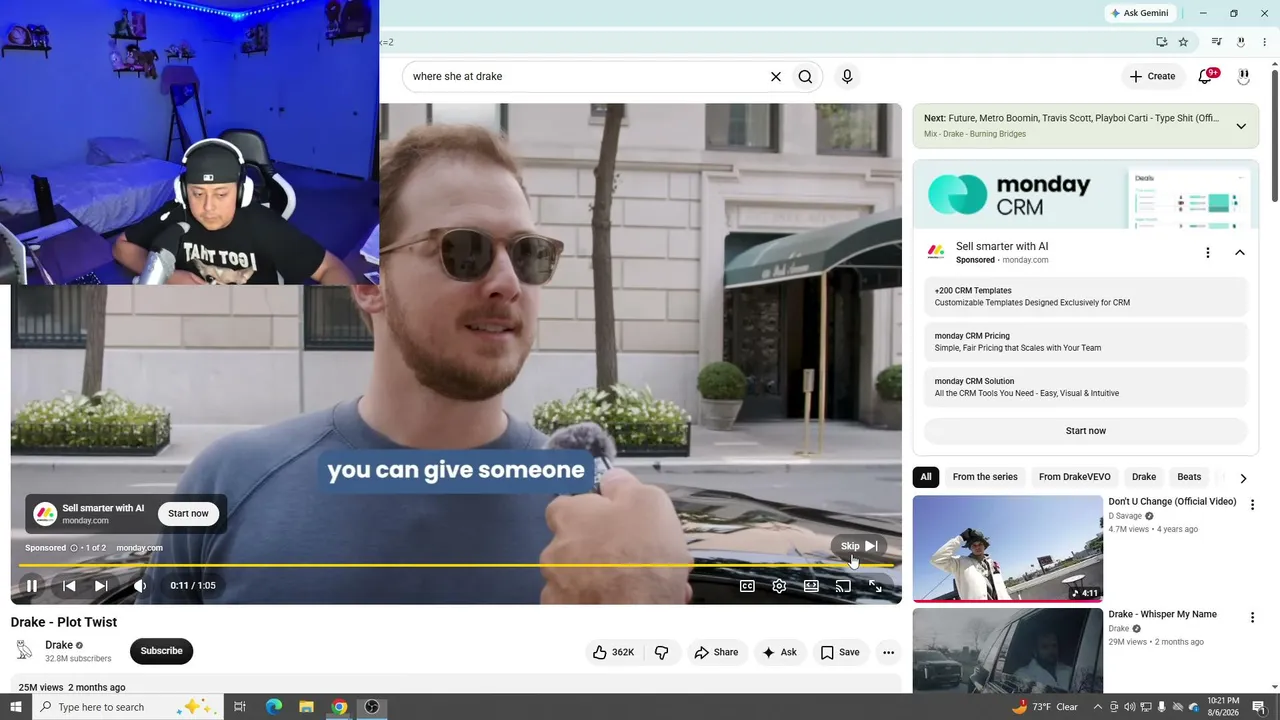The width and height of the screenshot is (1280, 720).
Task: Open monday.com link in ad overlay
Action: (139, 548)
